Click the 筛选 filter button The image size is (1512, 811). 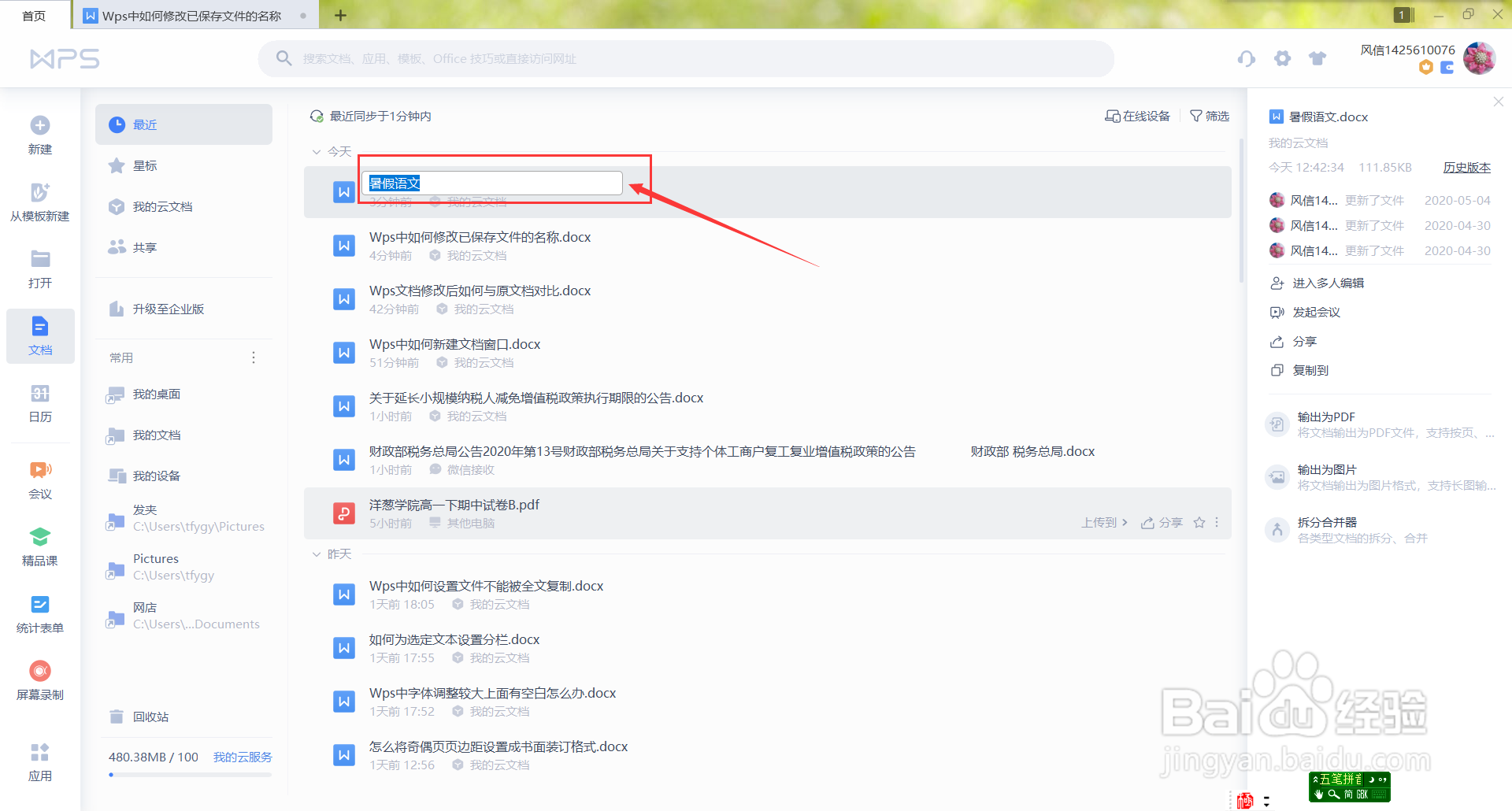point(1210,116)
